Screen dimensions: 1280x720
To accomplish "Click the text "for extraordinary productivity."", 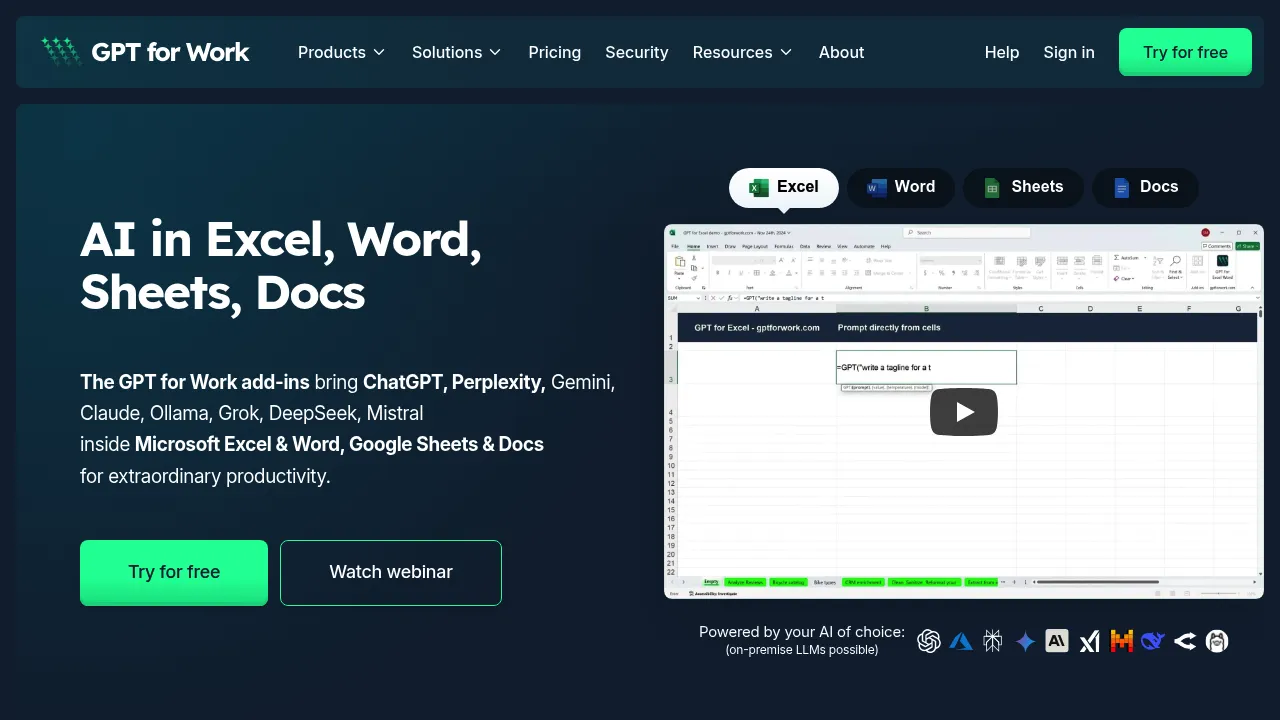I will click(x=205, y=476).
